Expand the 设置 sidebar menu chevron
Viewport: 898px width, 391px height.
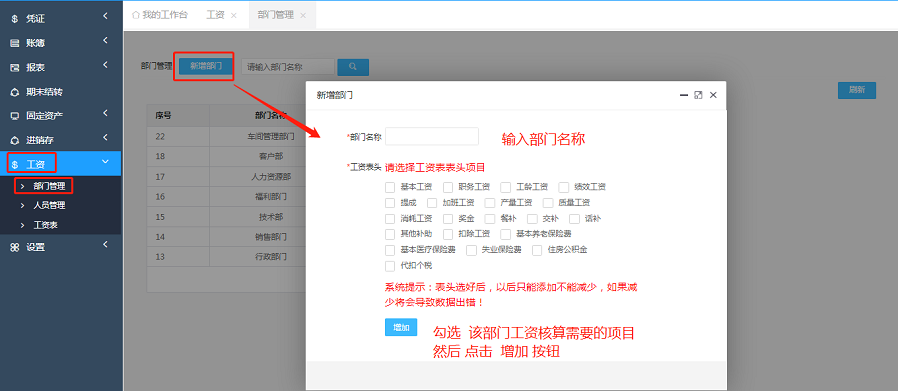click(x=105, y=245)
